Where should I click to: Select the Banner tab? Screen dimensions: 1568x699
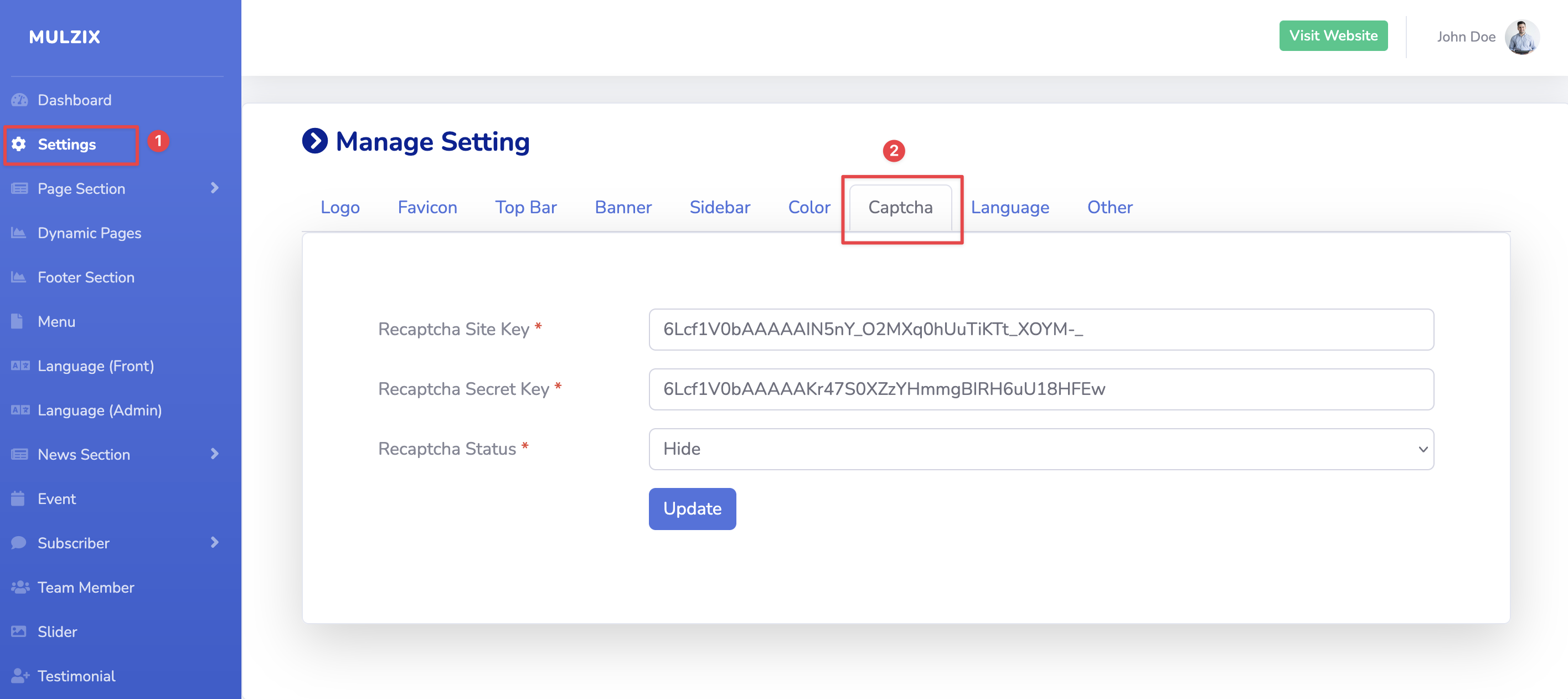pyautogui.click(x=623, y=208)
